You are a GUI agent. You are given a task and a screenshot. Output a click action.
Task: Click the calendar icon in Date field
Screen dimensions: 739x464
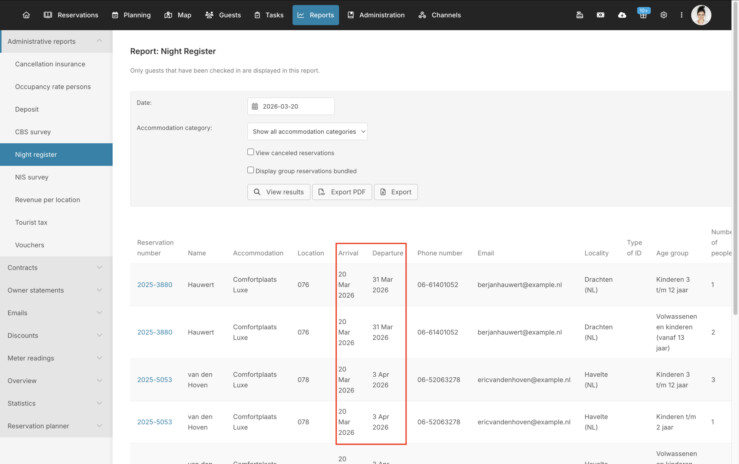click(x=255, y=106)
